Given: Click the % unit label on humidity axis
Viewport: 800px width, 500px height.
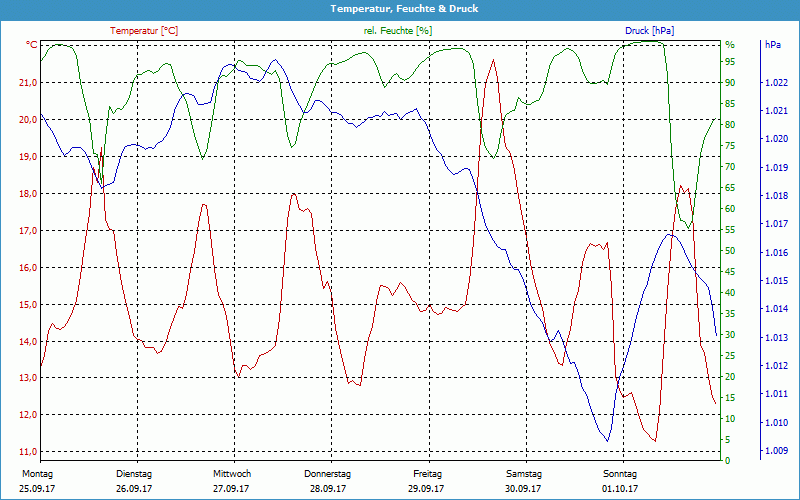Looking at the screenshot, I should pyautogui.click(x=730, y=45).
